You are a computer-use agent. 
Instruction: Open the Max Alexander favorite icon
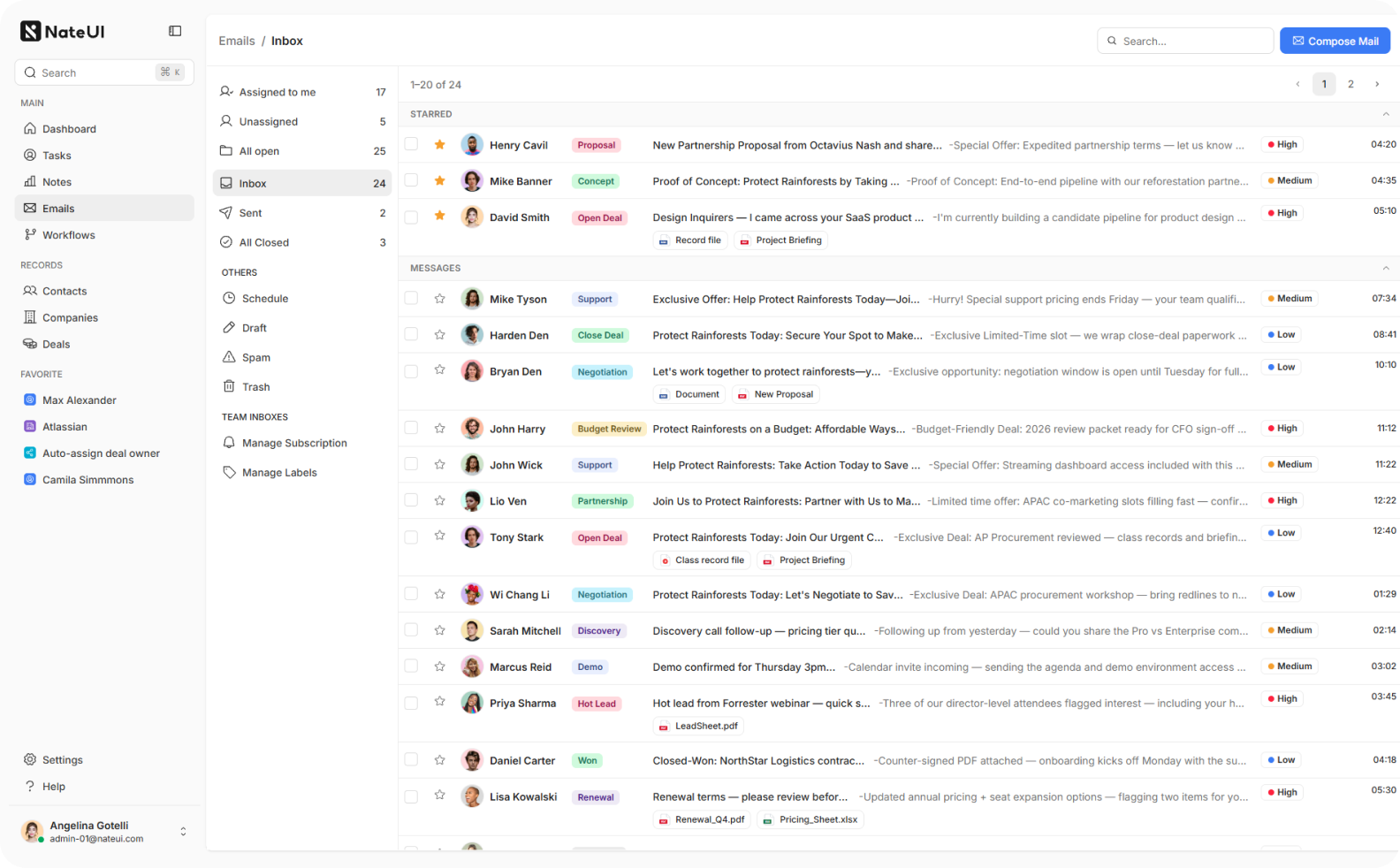coord(30,400)
